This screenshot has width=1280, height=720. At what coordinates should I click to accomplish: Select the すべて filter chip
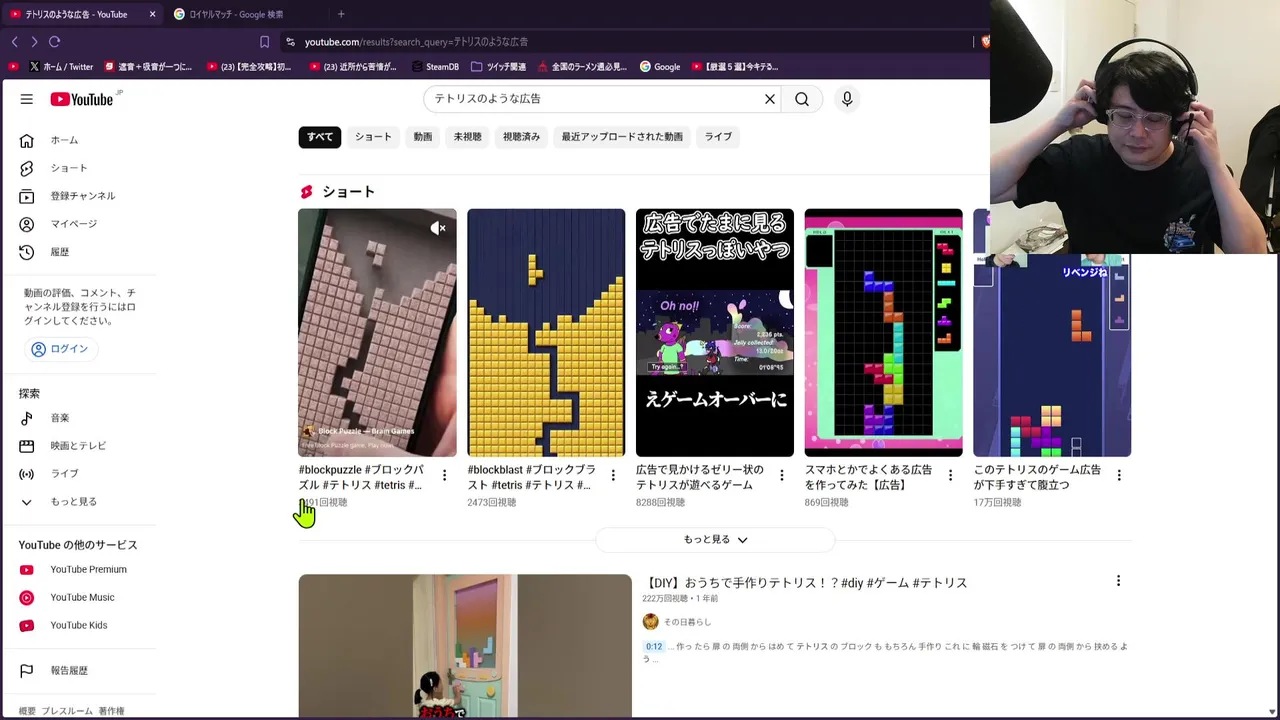point(320,137)
